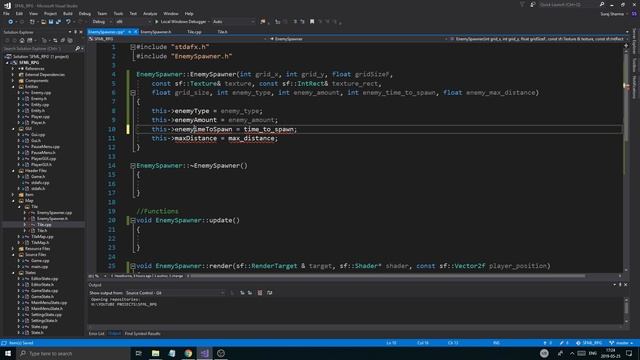Open the Show output from dropdown
640x360 pixels.
(175, 293)
